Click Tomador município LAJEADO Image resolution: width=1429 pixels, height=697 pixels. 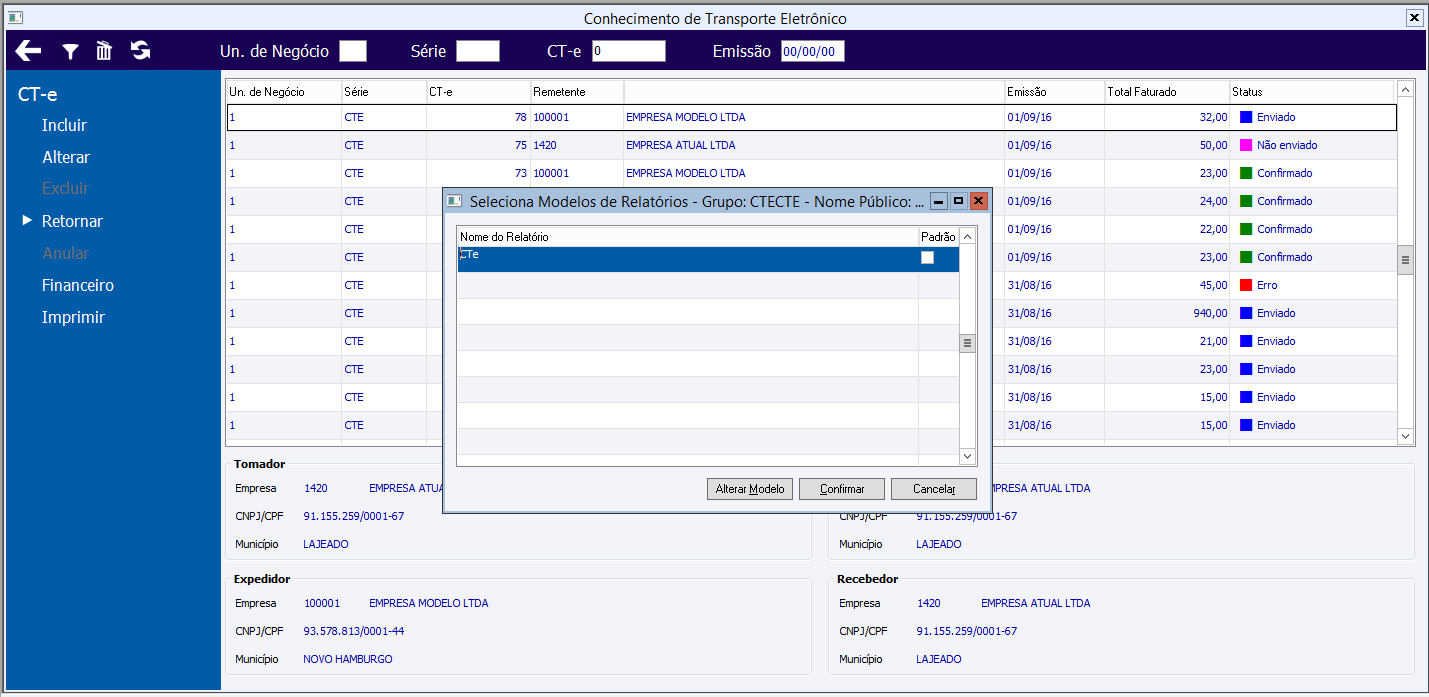click(x=326, y=544)
